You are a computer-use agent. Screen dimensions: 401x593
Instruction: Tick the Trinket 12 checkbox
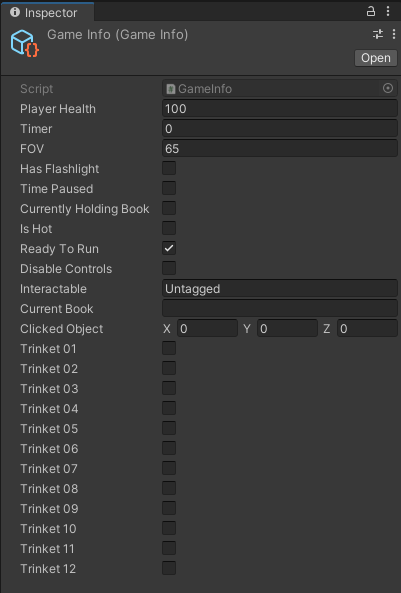pos(169,568)
